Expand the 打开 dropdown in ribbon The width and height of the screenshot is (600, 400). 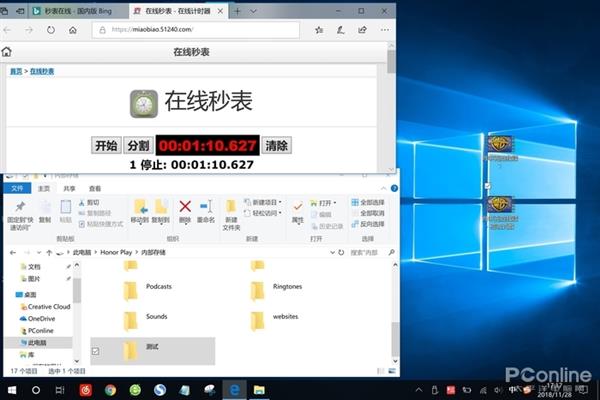pos(324,202)
